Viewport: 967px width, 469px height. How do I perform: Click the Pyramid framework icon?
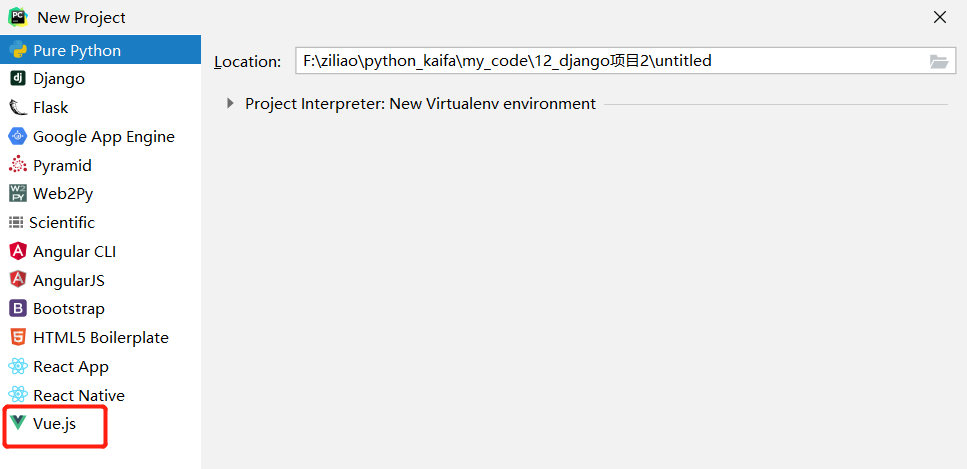tap(18, 166)
